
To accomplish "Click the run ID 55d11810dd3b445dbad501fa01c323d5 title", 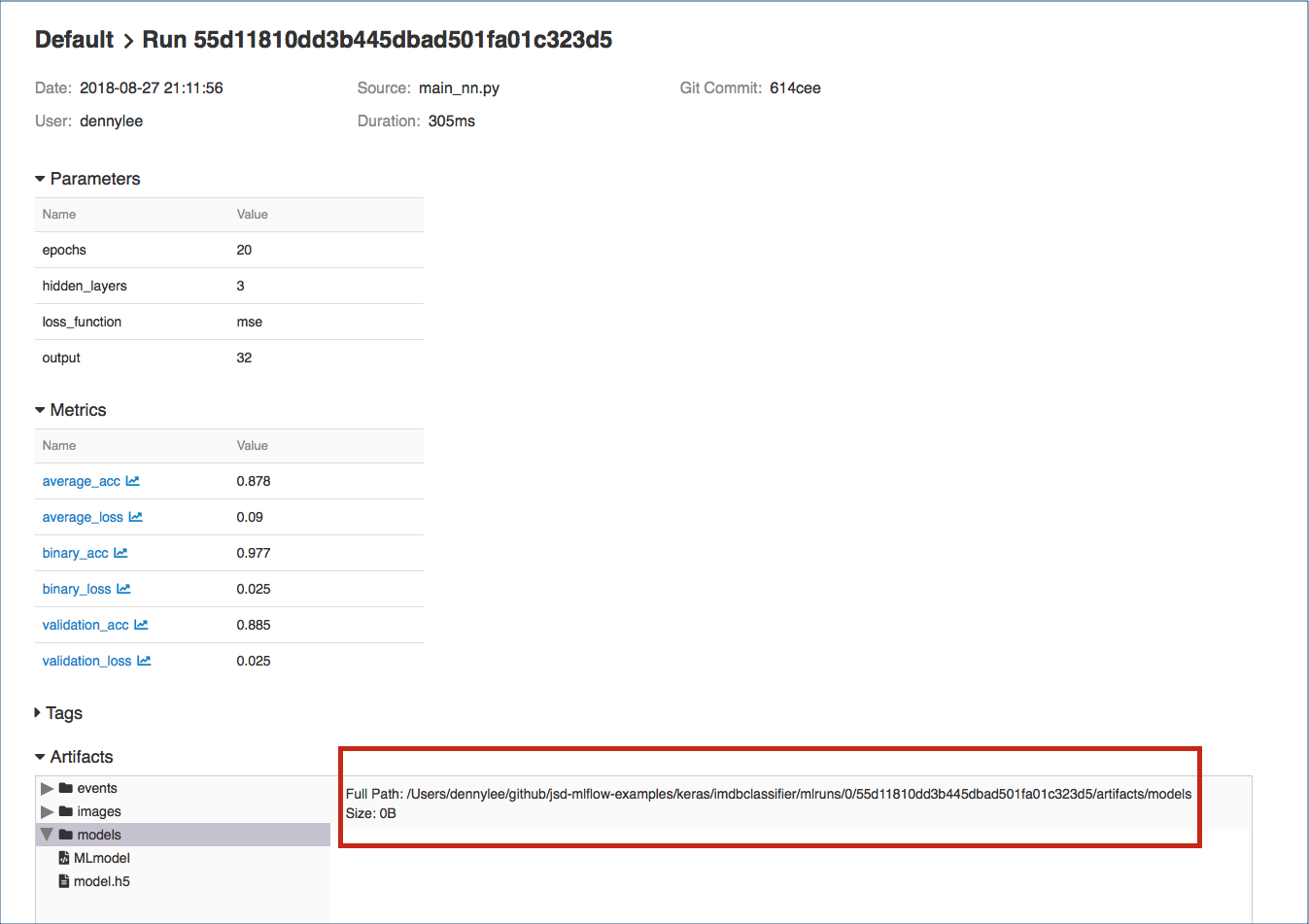I will click(377, 40).
